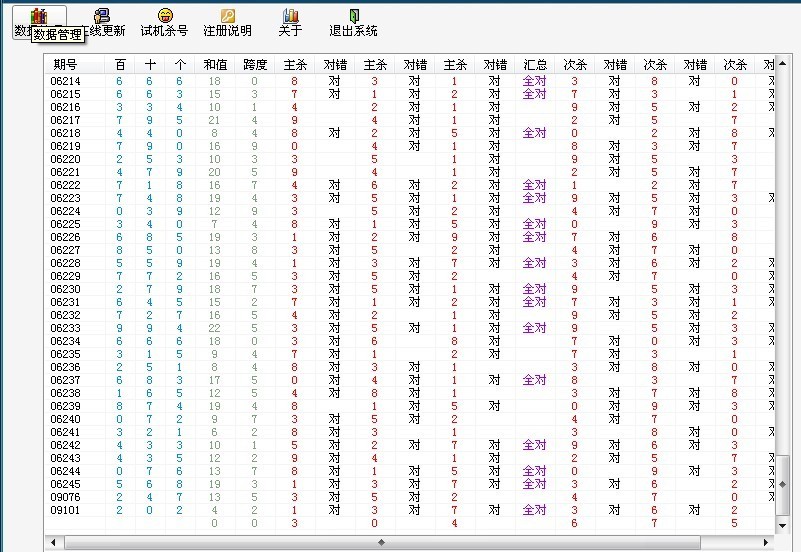Select row 06221 in the table
Viewport: 801px width, 552px height.
pos(410,172)
